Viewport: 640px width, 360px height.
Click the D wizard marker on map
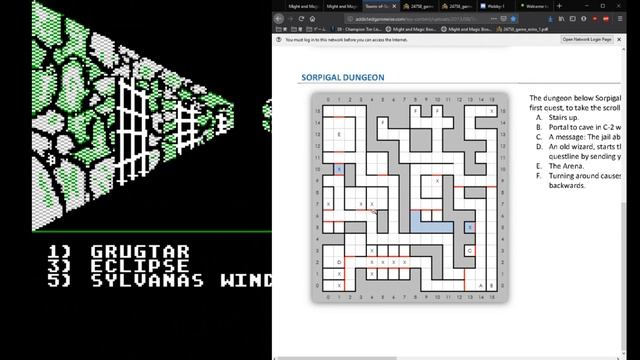click(x=339, y=262)
